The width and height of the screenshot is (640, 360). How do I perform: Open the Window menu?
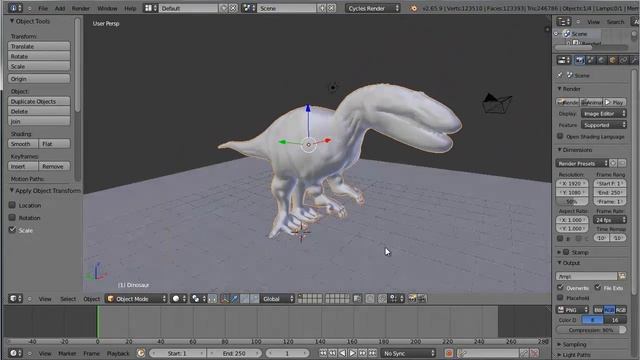[107, 8]
